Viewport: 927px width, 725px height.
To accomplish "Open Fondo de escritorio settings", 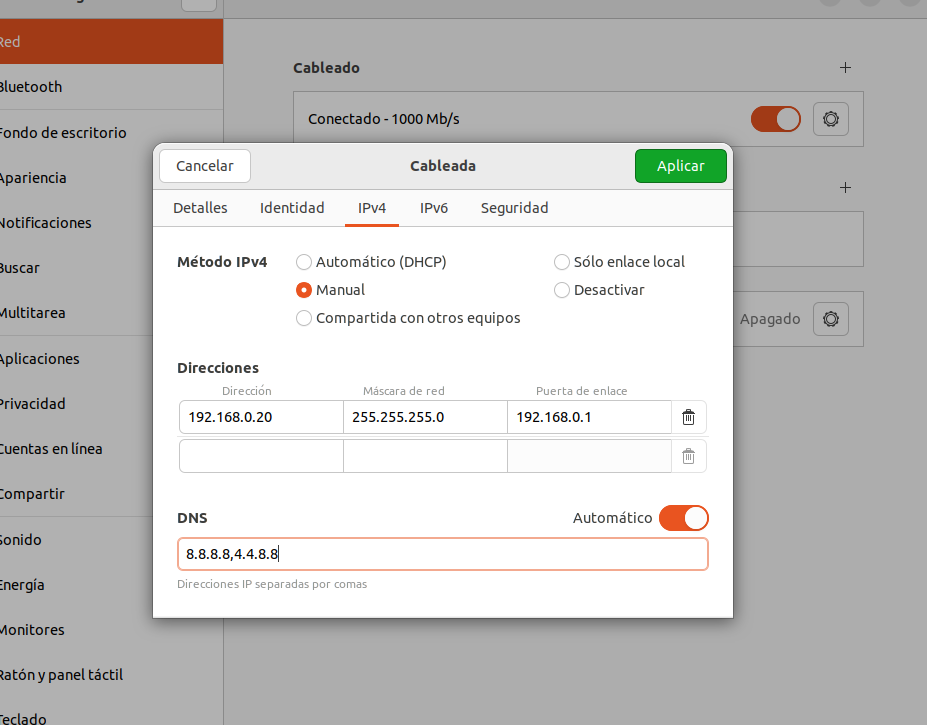I will click(x=111, y=132).
